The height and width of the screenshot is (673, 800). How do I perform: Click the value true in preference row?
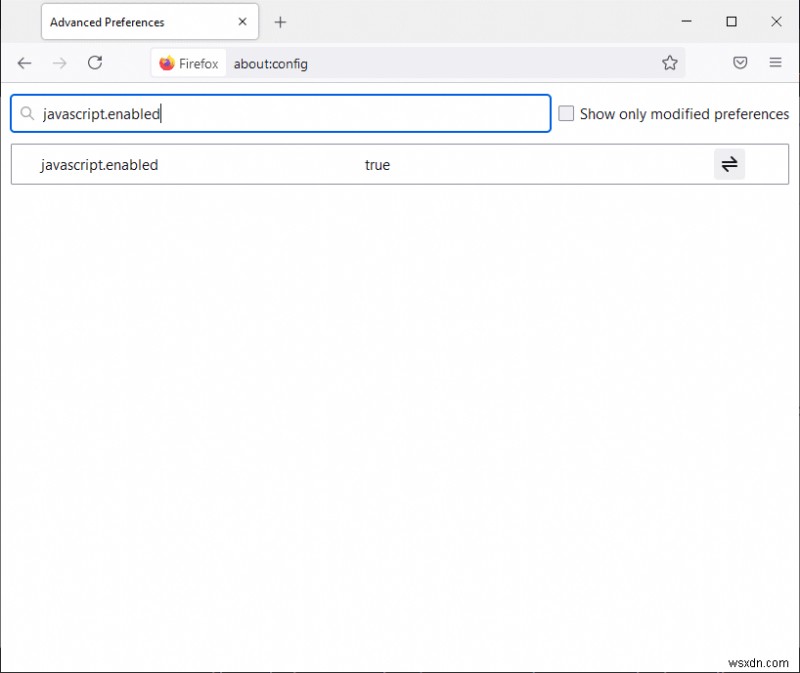click(377, 165)
